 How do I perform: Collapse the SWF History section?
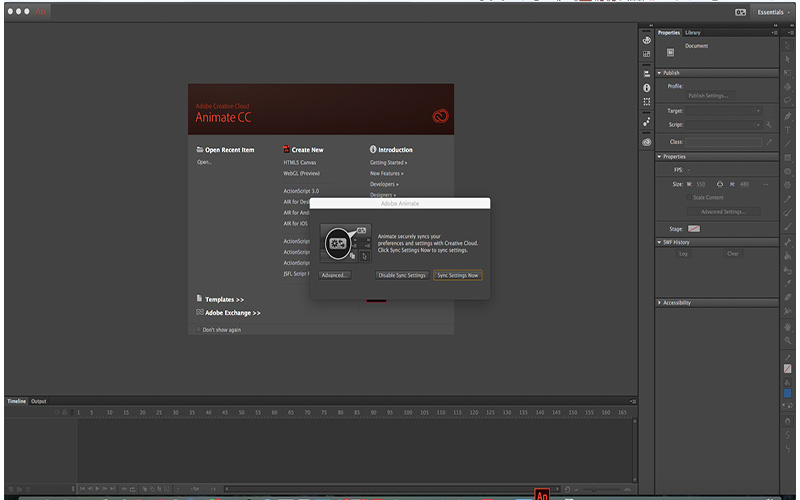click(659, 242)
